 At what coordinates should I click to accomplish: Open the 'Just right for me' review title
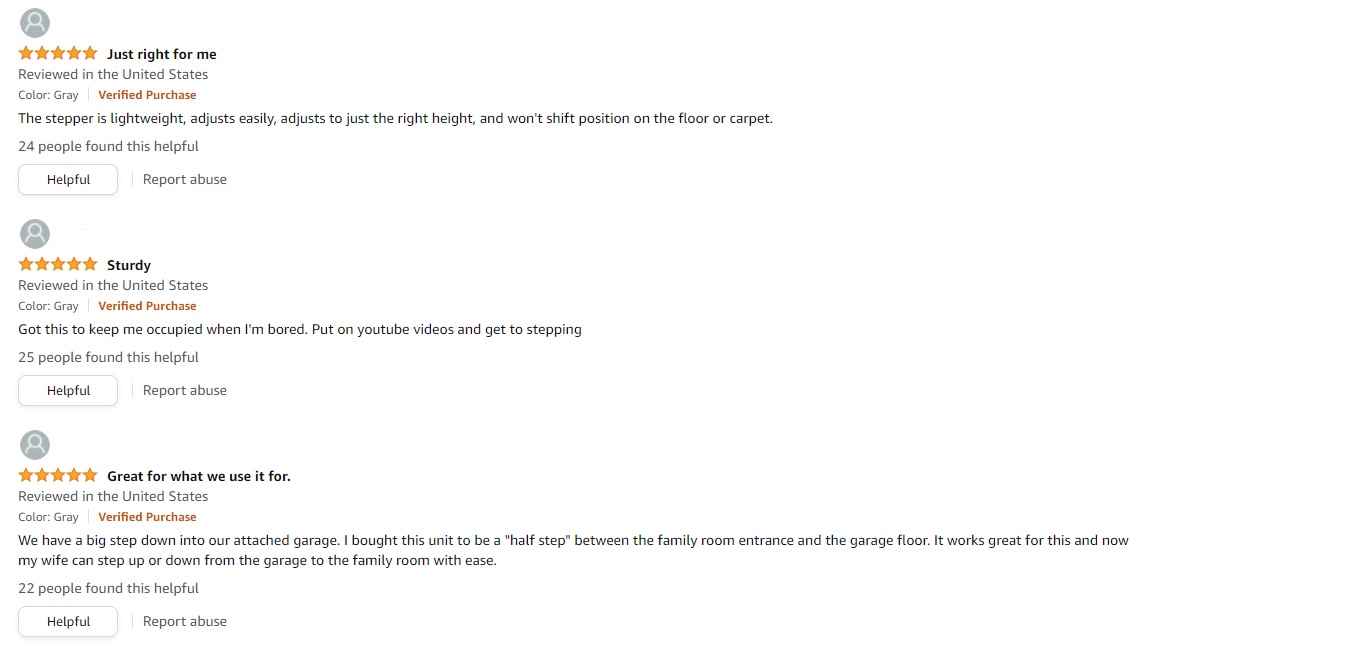click(162, 54)
